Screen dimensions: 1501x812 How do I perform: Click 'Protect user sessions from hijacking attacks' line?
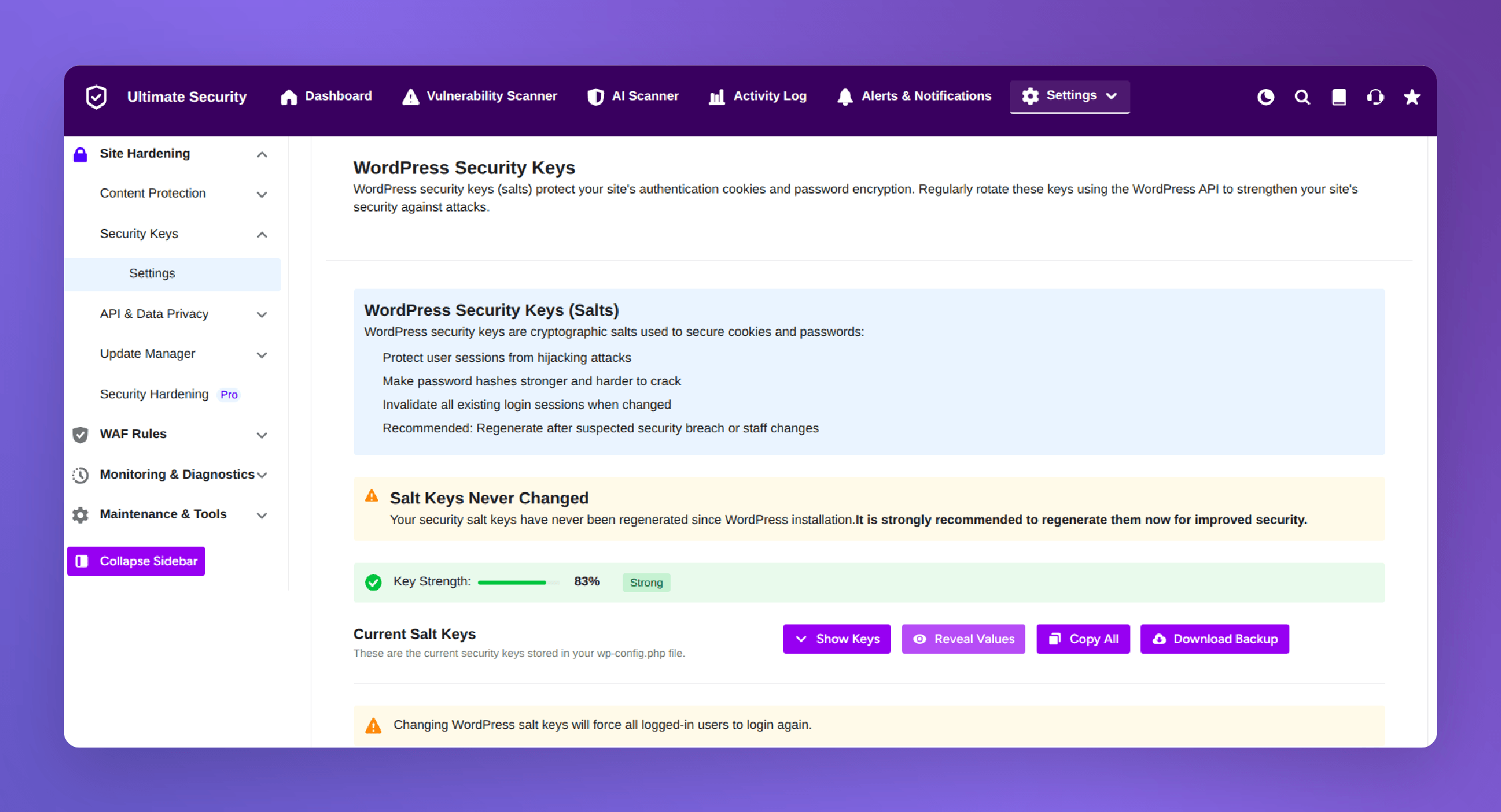(x=507, y=358)
